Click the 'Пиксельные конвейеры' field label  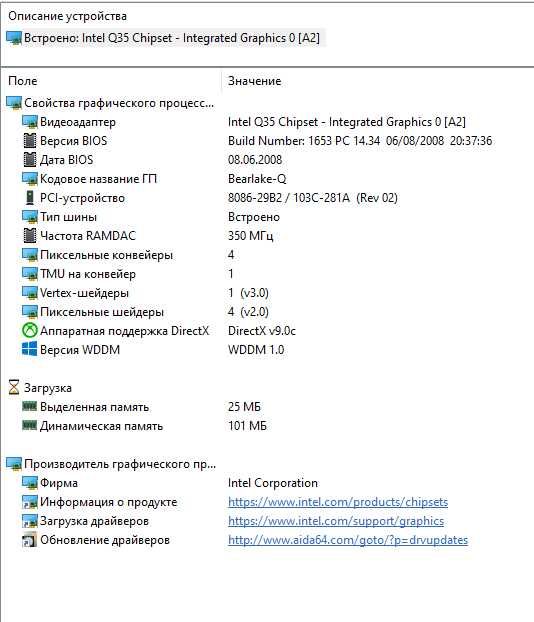coord(106,255)
